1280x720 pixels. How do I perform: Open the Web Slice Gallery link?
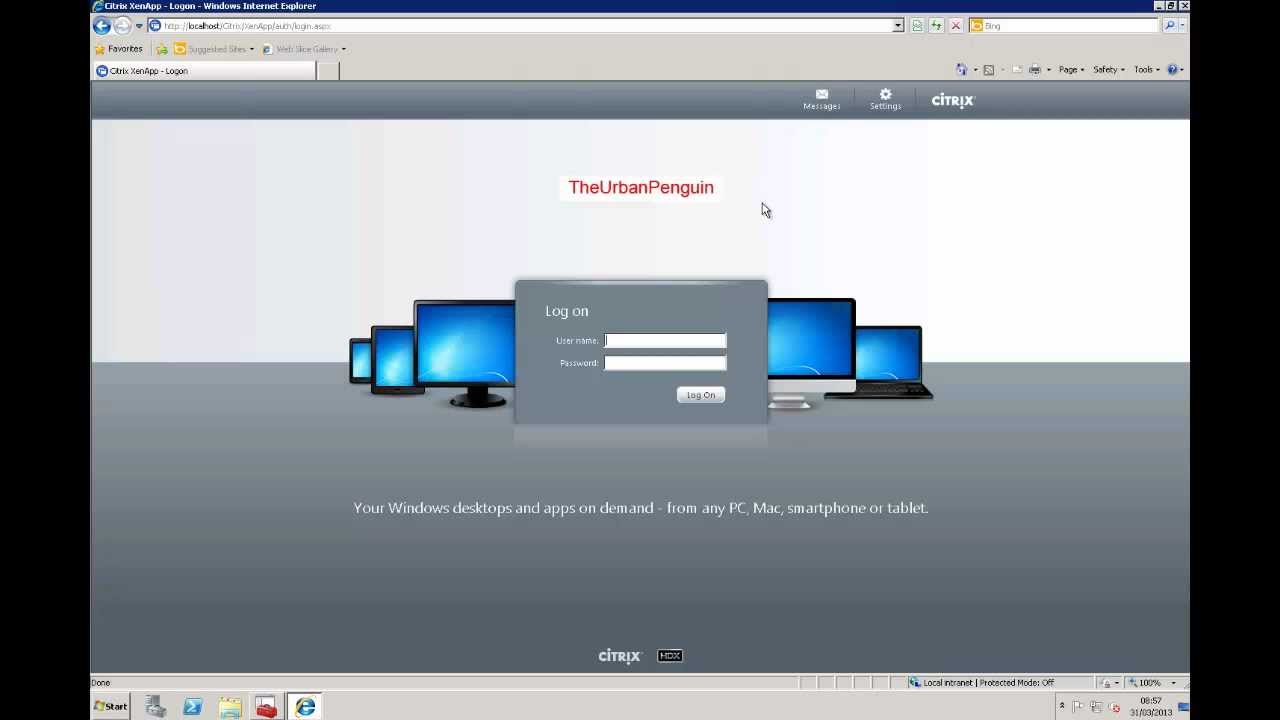tap(303, 49)
